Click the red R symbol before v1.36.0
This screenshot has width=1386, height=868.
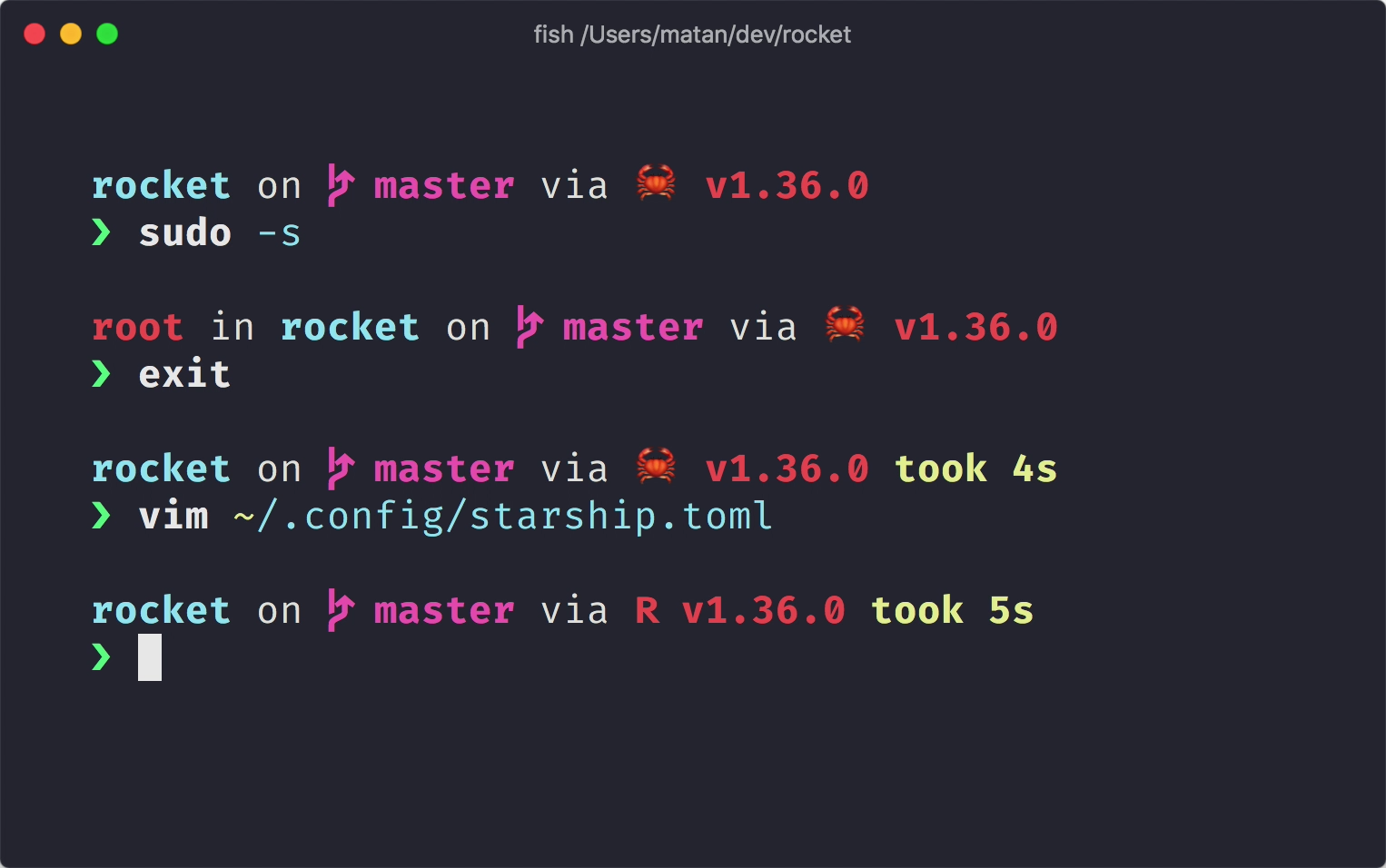647,611
